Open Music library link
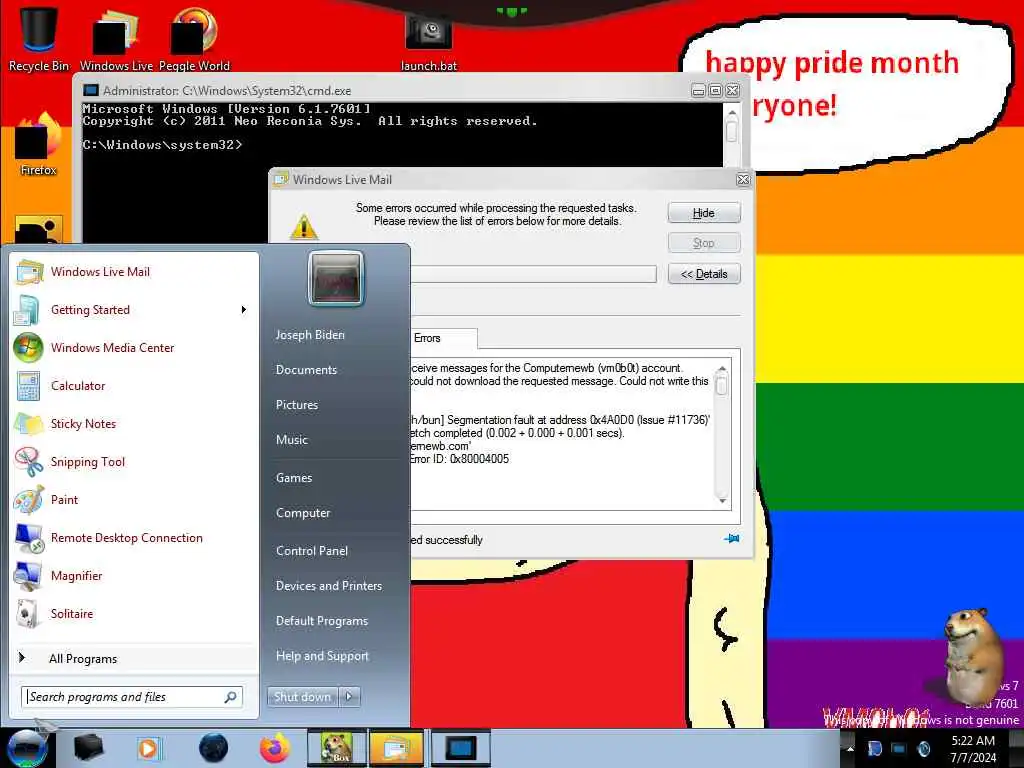The width and height of the screenshot is (1024, 768). pos(292,440)
